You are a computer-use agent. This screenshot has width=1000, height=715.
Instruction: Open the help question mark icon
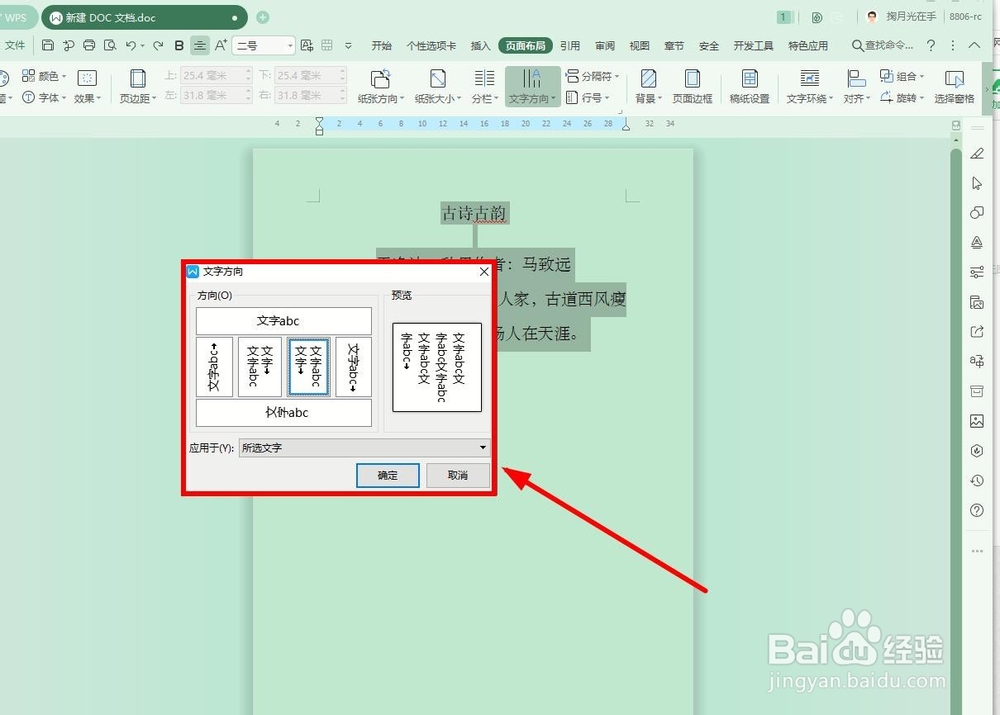click(x=931, y=45)
